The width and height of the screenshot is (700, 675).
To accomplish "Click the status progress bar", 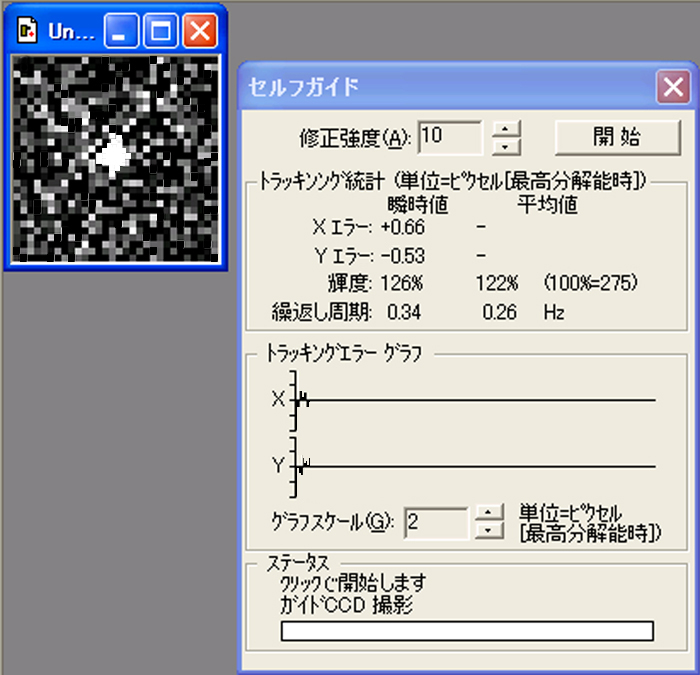I will [467, 631].
